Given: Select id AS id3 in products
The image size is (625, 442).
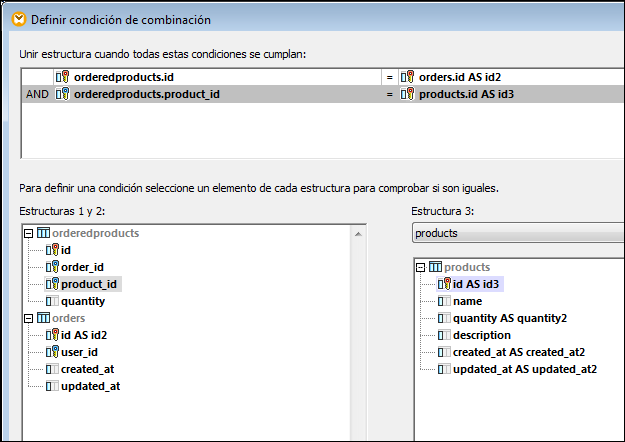Looking at the screenshot, I should [476, 284].
